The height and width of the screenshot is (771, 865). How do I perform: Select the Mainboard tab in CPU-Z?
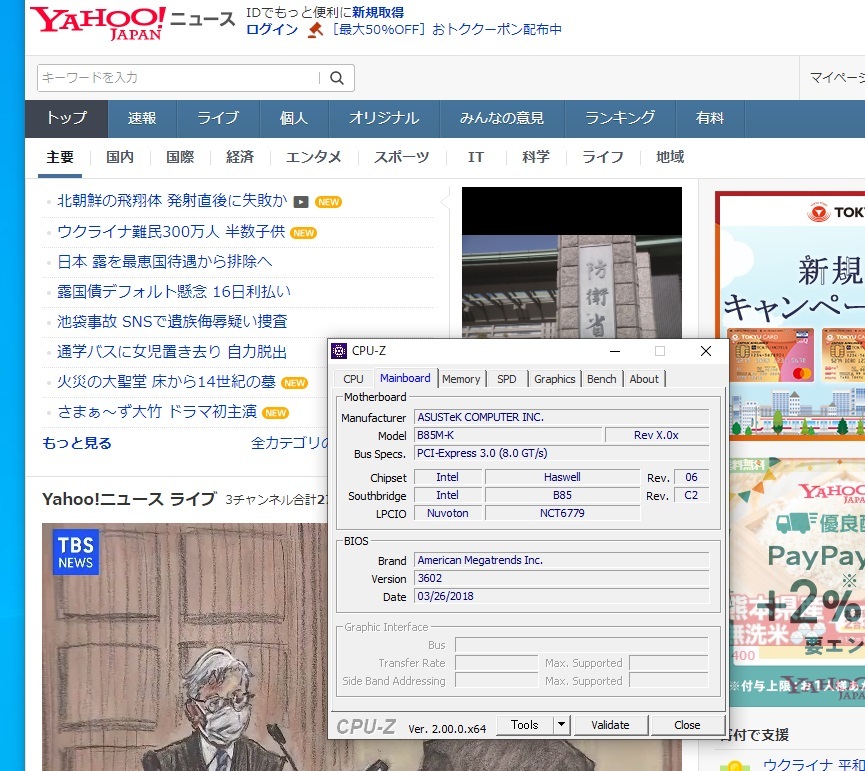click(405, 378)
